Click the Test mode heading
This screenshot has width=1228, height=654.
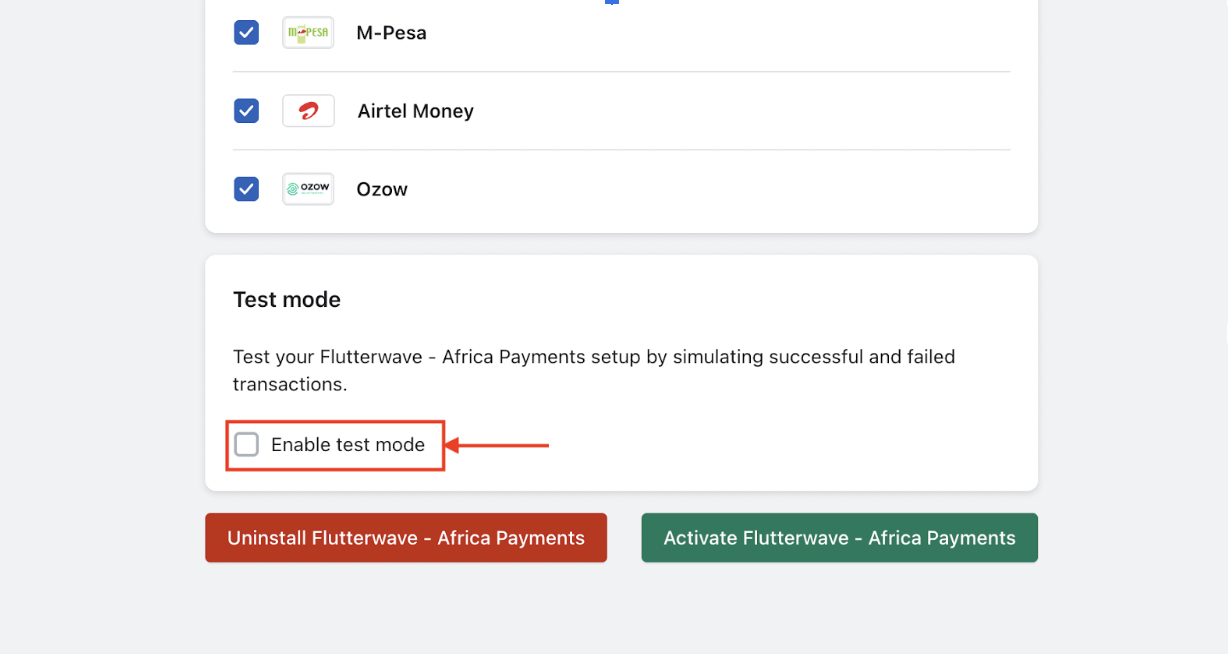tap(287, 299)
